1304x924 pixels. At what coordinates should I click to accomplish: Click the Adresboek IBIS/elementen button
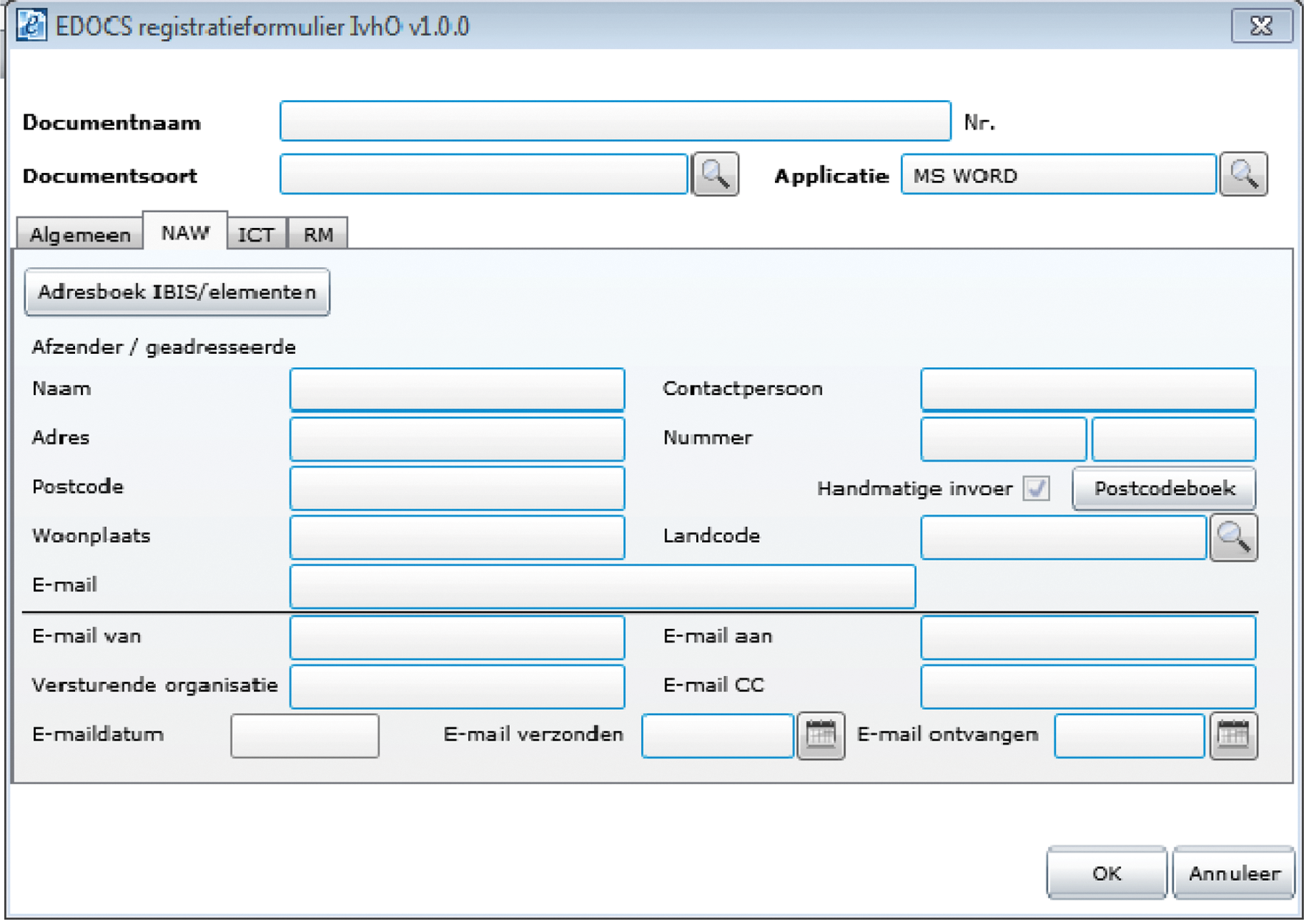[177, 292]
